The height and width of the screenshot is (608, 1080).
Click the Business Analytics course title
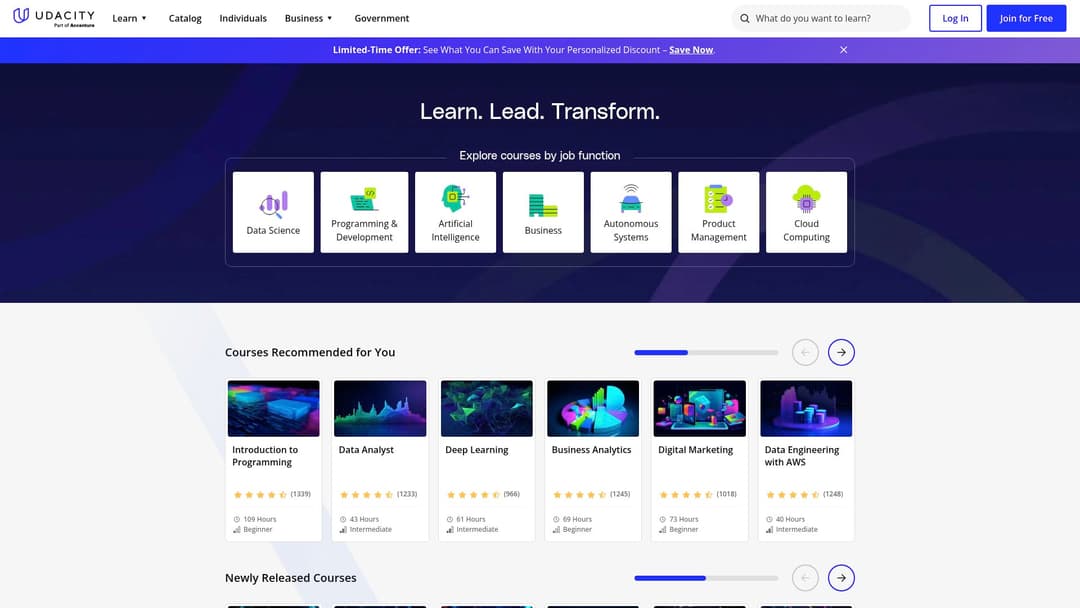(x=592, y=450)
